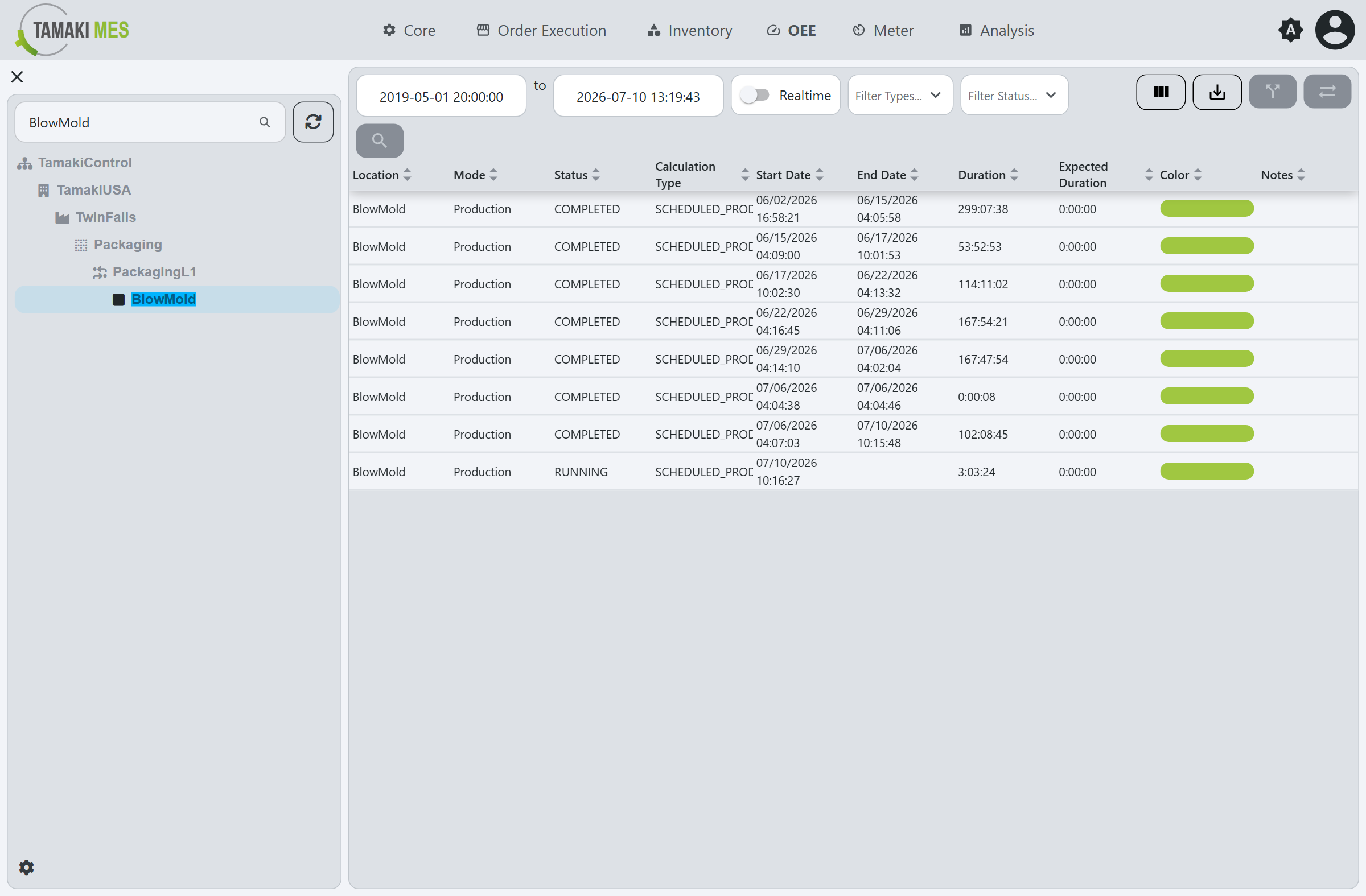Screen dimensions: 1366x896
Task: Select TamakiControl tree node
Action: click(x=85, y=162)
